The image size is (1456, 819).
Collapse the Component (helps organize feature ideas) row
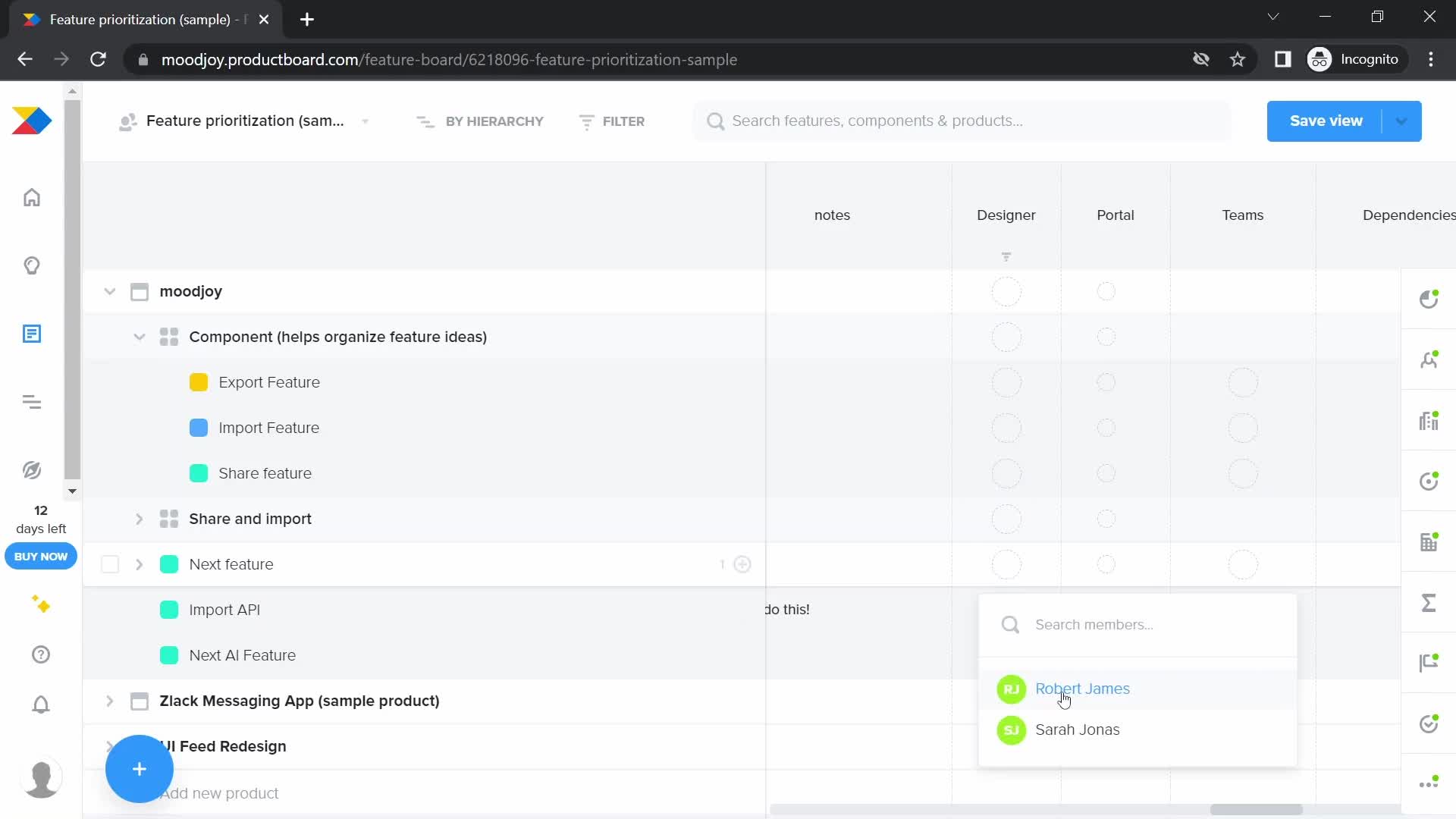point(140,337)
